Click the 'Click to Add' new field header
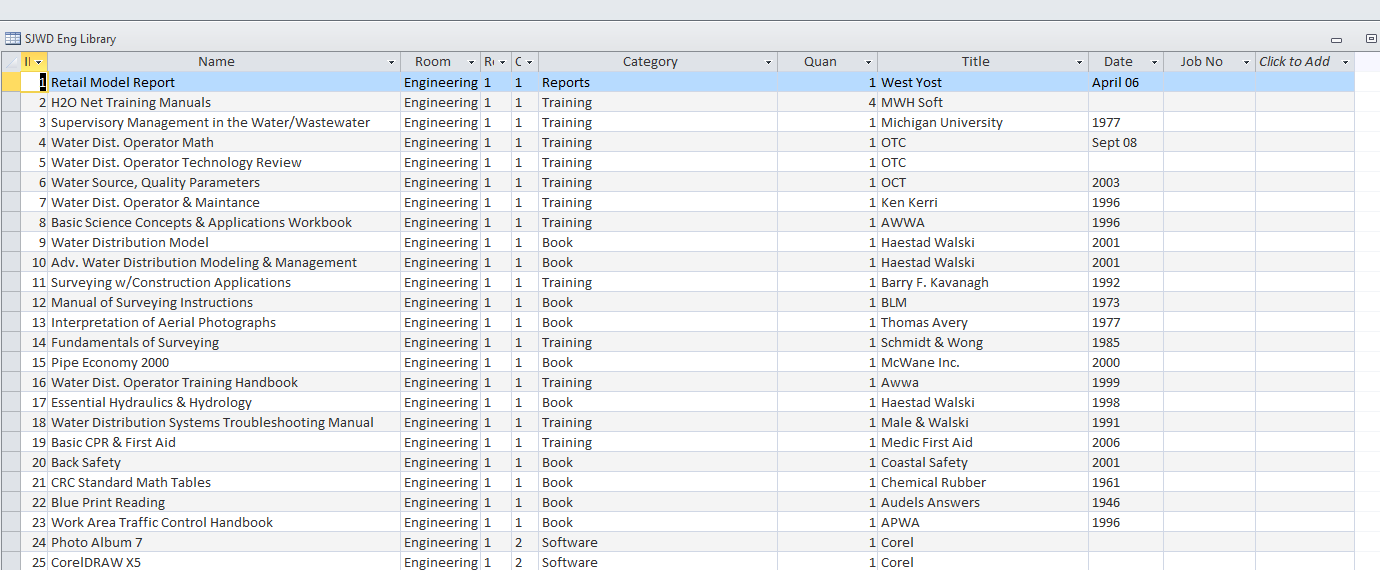Screen dimensions: 1380x570 click(x=1294, y=62)
